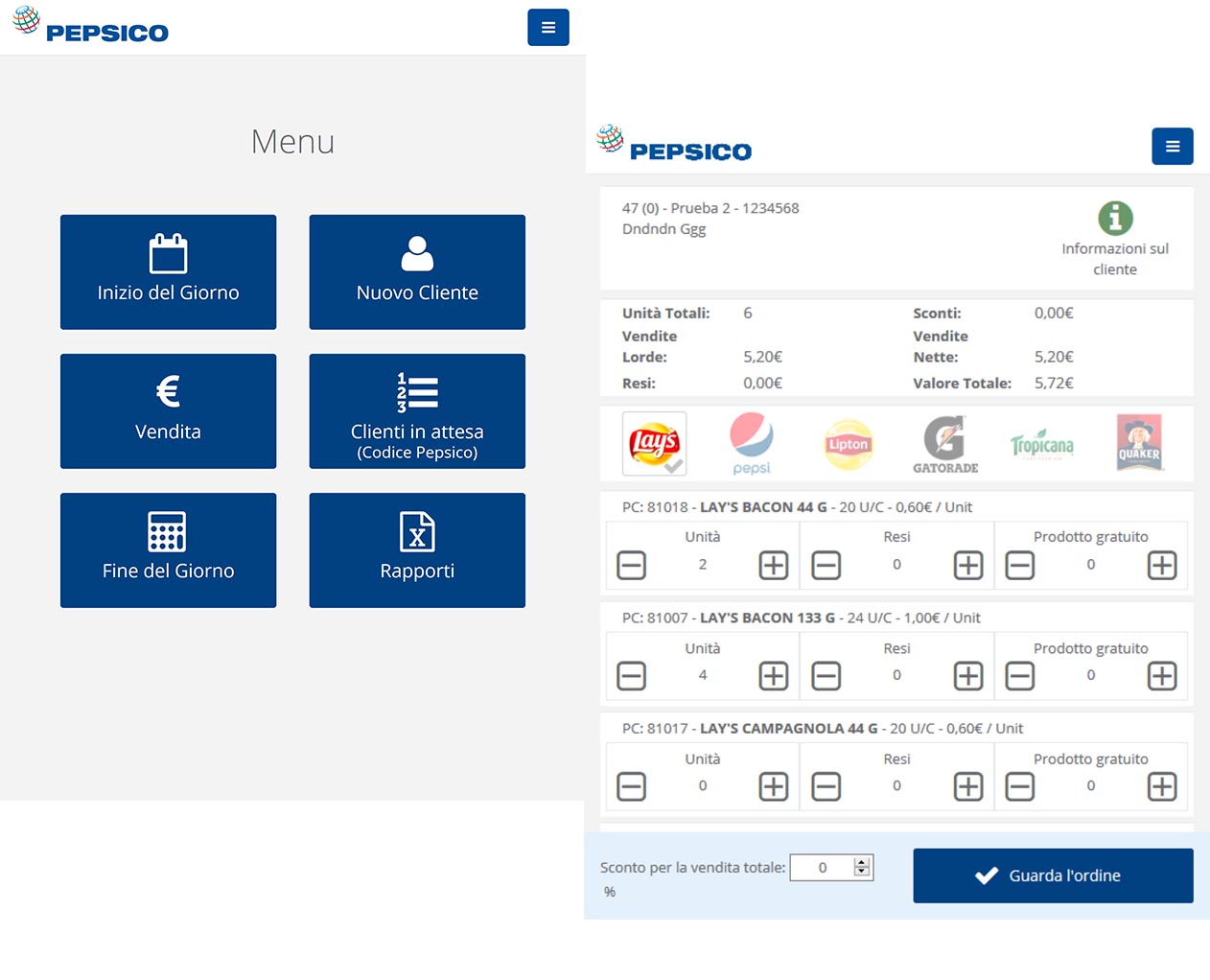
Task: Decrease Resi for Lay's Bacon 133 G
Action: (x=826, y=676)
